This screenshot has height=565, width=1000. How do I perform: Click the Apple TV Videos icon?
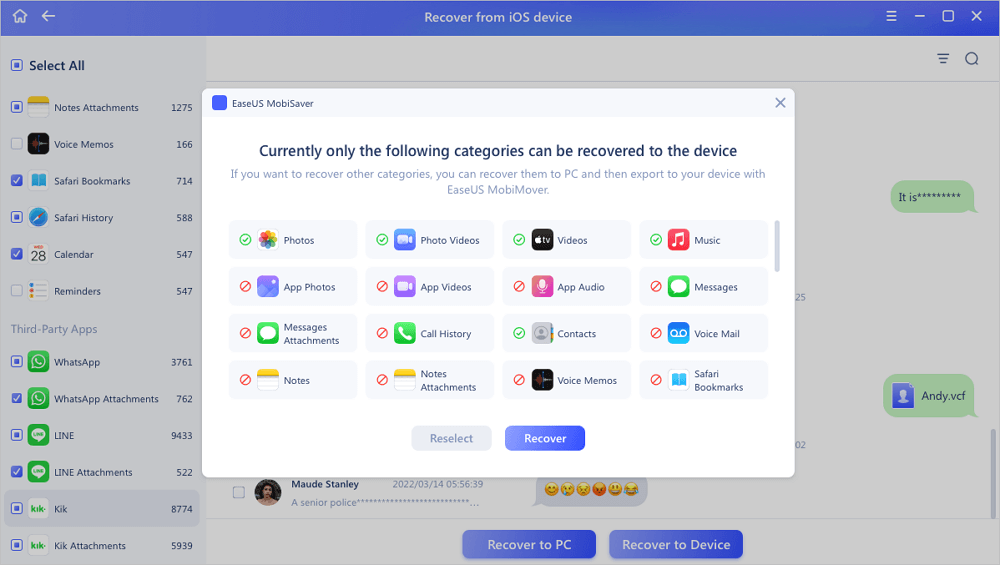[542, 240]
